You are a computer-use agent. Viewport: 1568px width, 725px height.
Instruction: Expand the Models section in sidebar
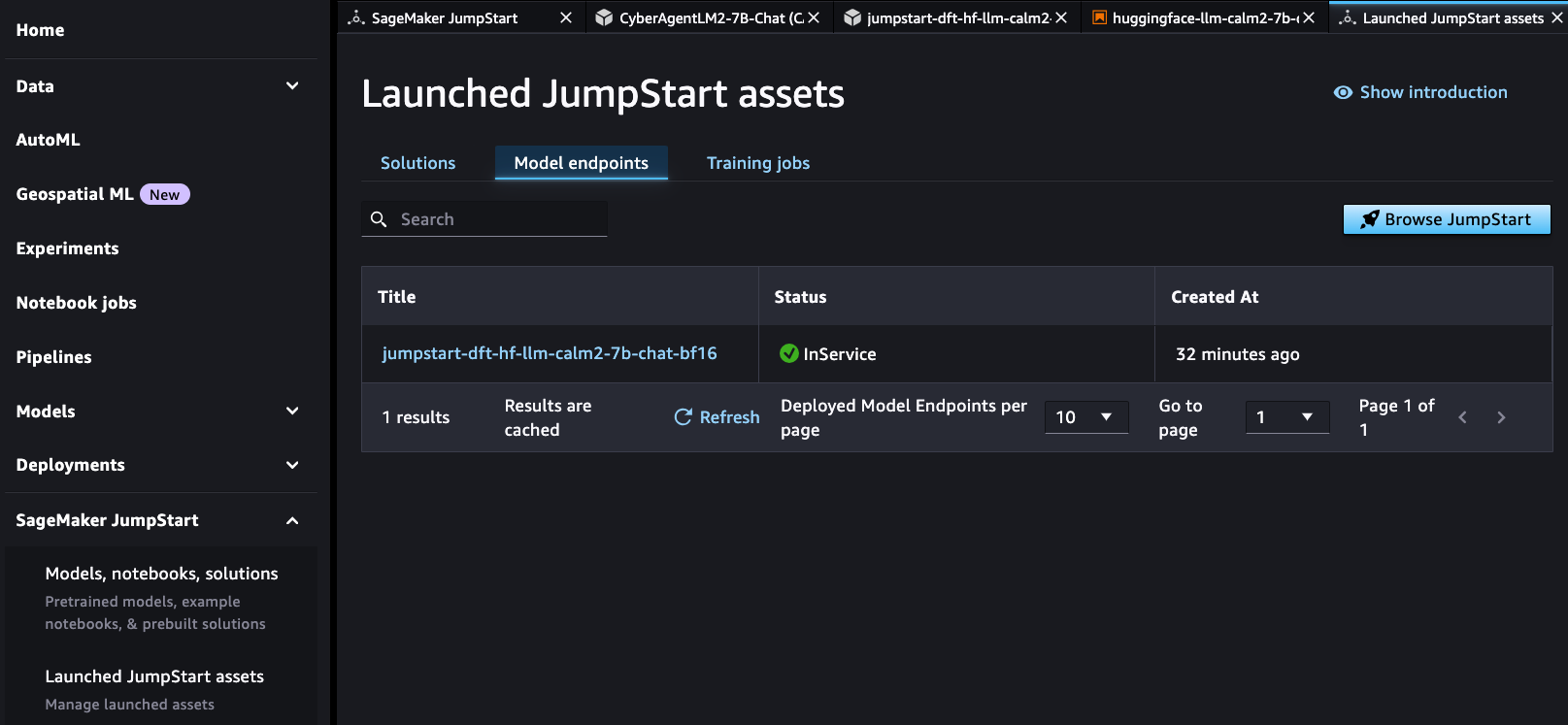click(292, 411)
